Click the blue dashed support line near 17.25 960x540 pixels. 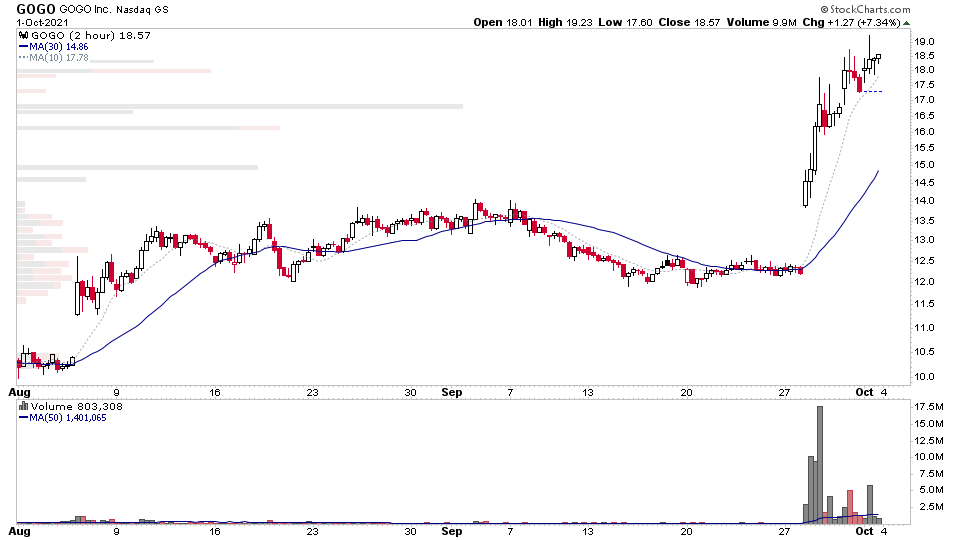[x=872, y=92]
